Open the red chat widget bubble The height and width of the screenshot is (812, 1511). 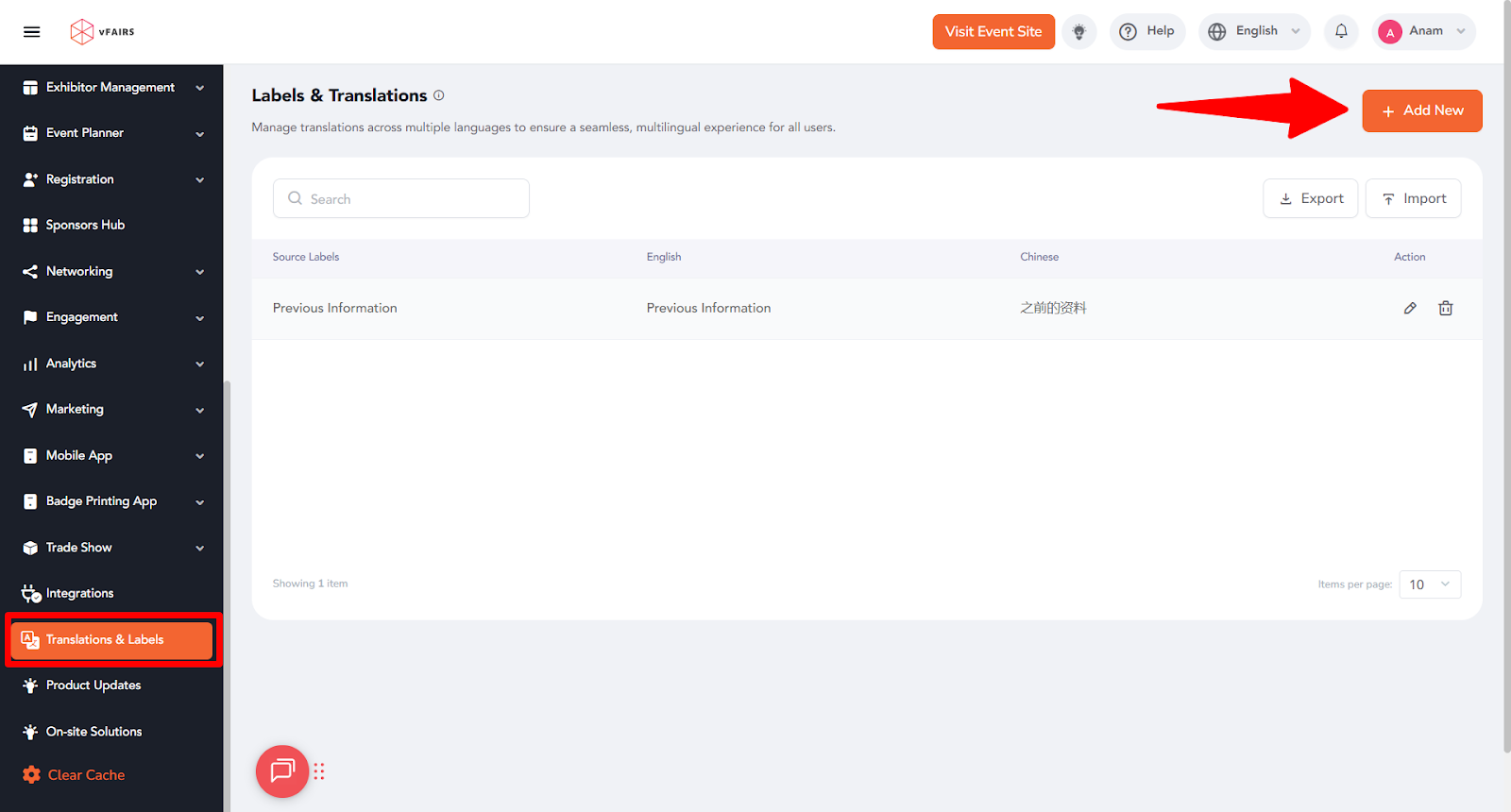coord(281,771)
